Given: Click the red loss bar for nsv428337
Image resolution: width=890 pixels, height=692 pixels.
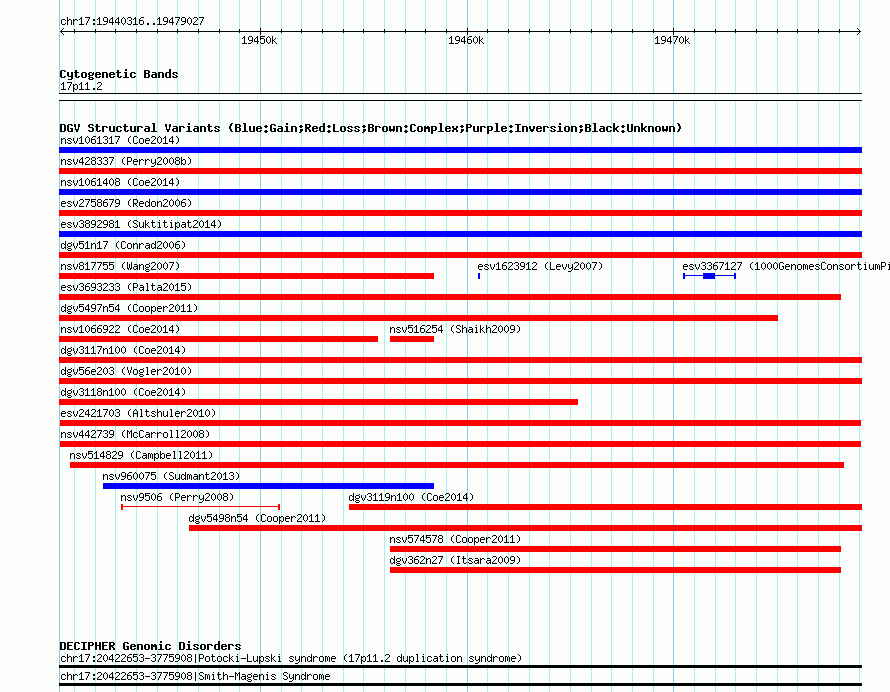Looking at the screenshot, I should pyautogui.click(x=460, y=171).
